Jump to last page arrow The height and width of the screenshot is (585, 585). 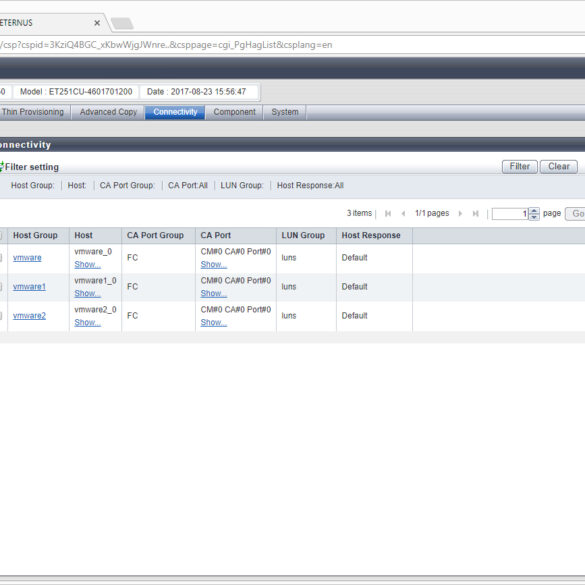pyautogui.click(x=475, y=213)
